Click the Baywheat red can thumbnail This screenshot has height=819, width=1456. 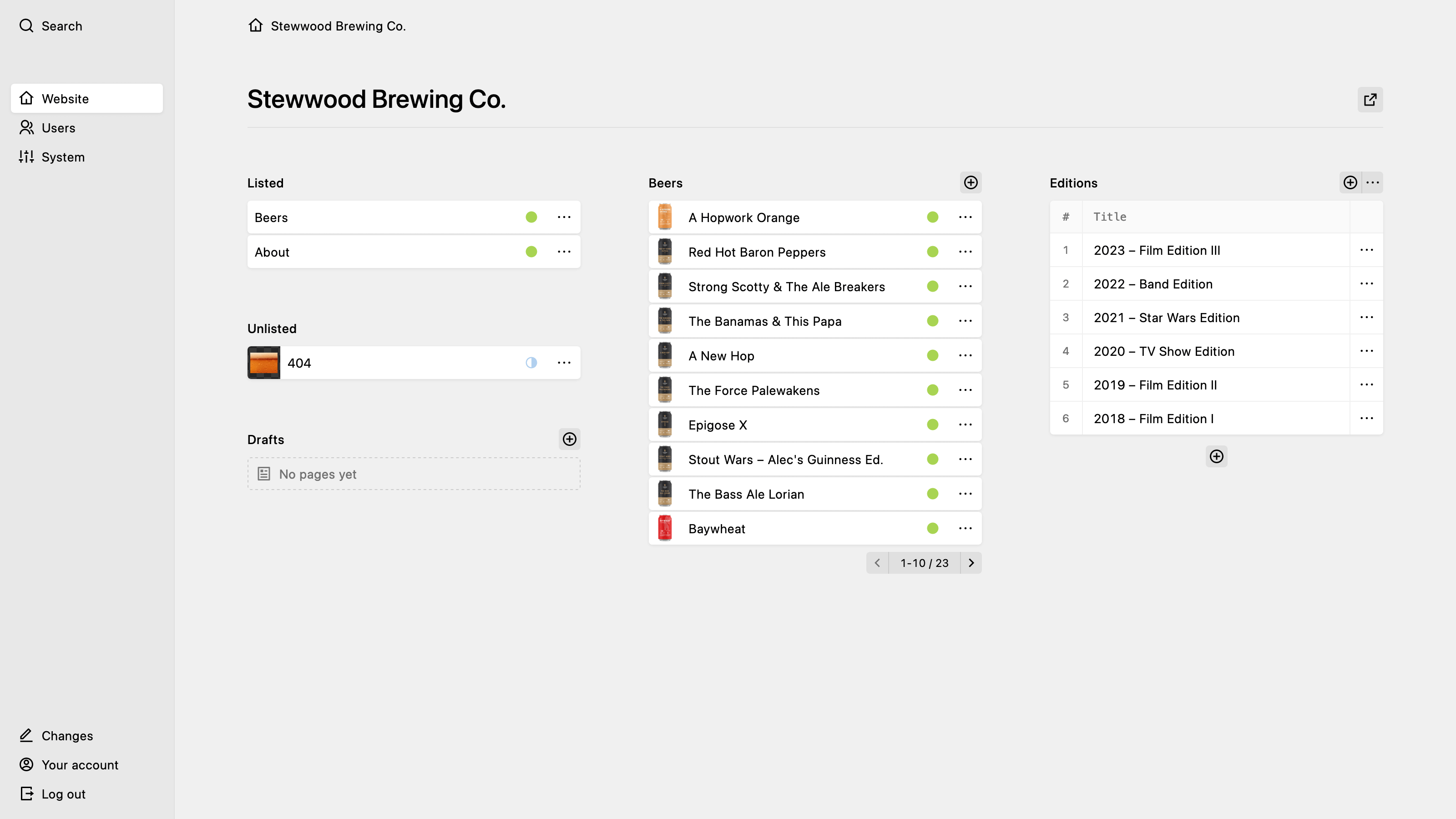pos(665,528)
